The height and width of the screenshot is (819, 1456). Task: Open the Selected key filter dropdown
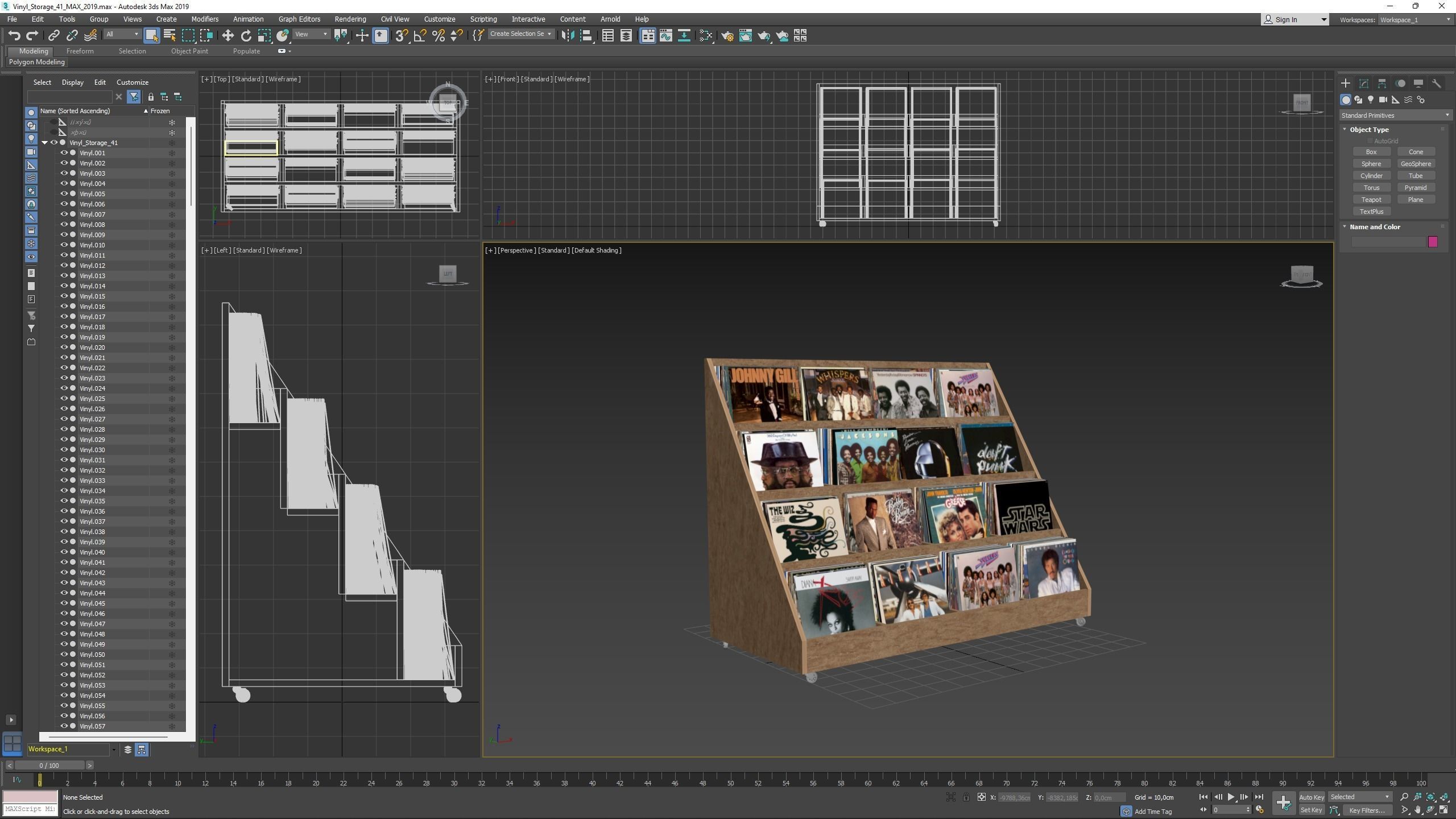click(x=1360, y=797)
